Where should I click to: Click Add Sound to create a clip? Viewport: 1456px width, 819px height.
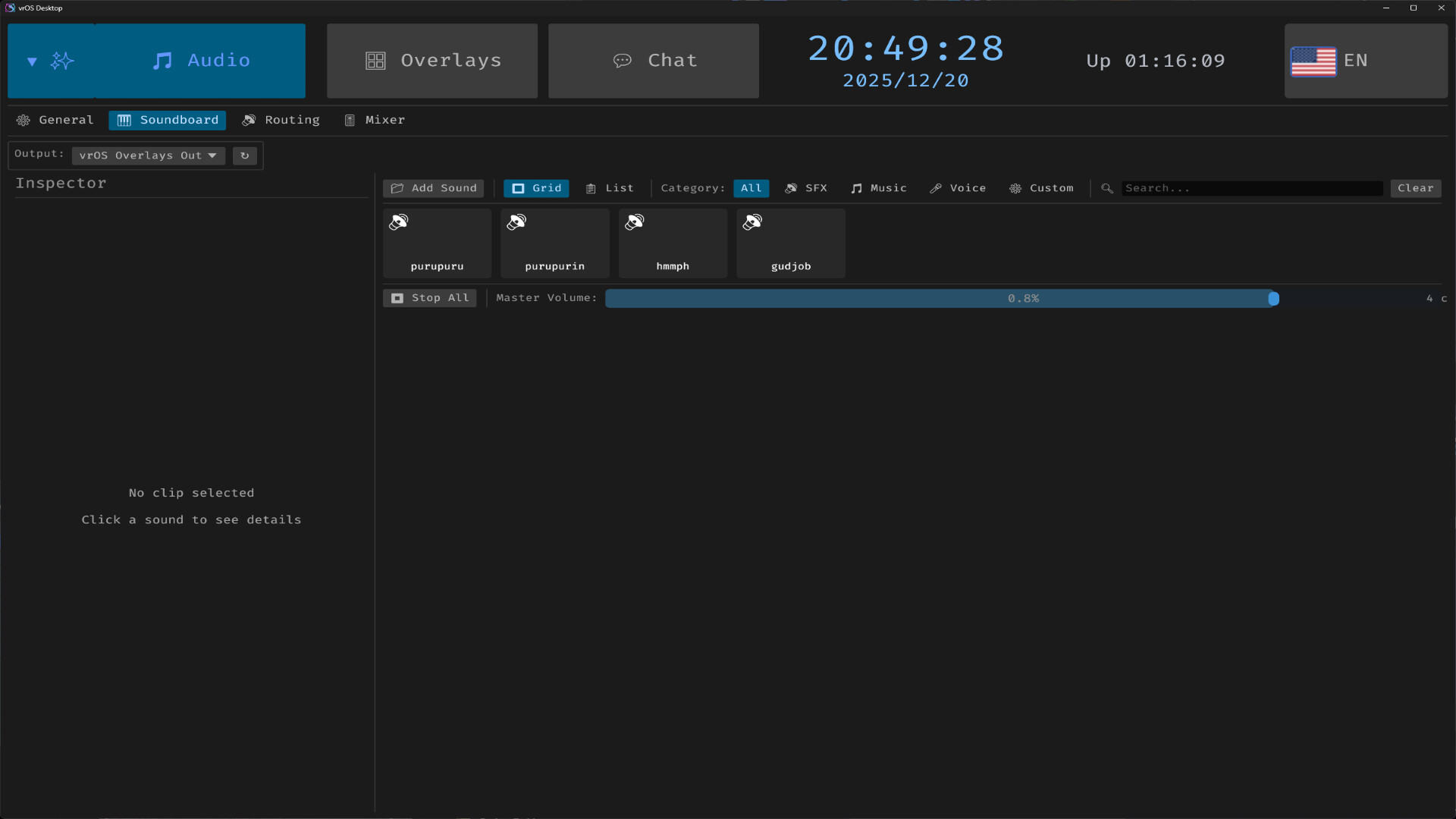coord(433,188)
